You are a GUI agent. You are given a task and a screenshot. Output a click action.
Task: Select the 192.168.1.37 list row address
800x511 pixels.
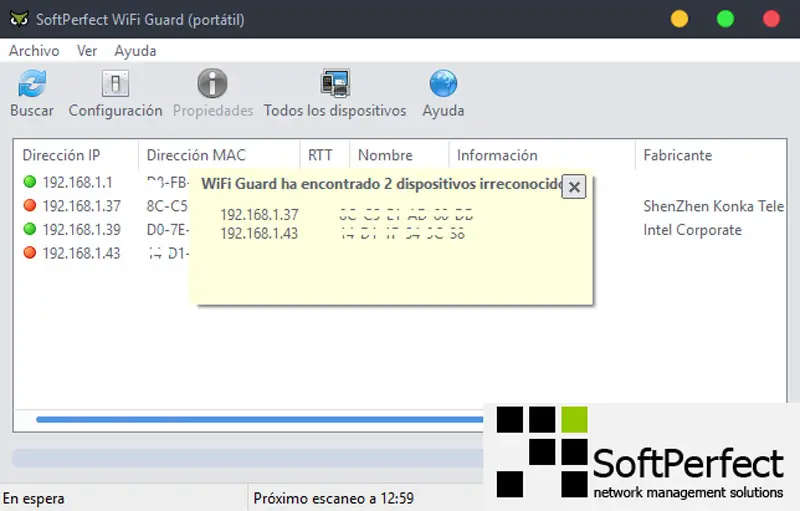point(82,206)
